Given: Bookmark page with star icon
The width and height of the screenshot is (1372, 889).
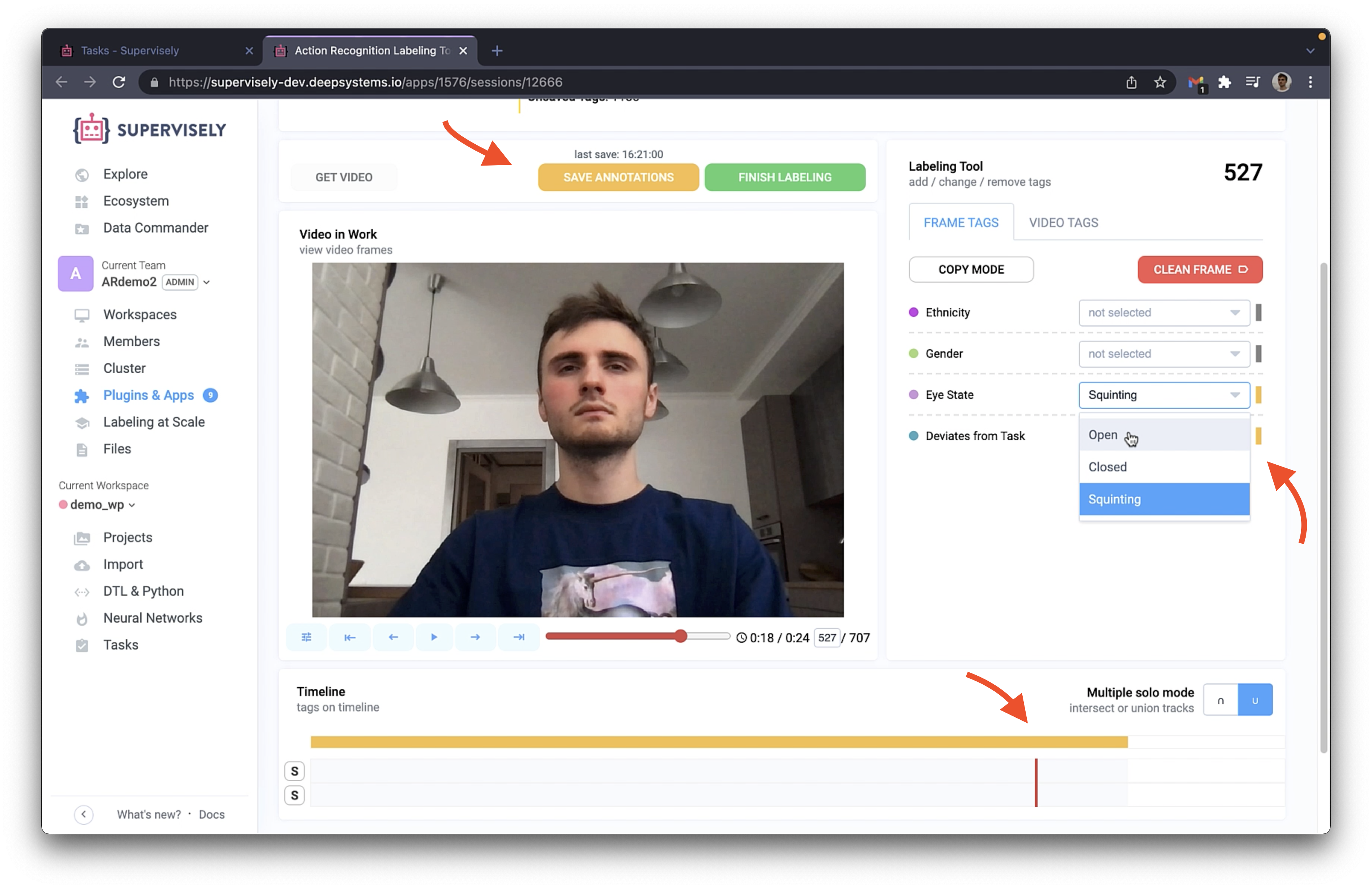Looking at the screenshot, I should coord(1160,82).
